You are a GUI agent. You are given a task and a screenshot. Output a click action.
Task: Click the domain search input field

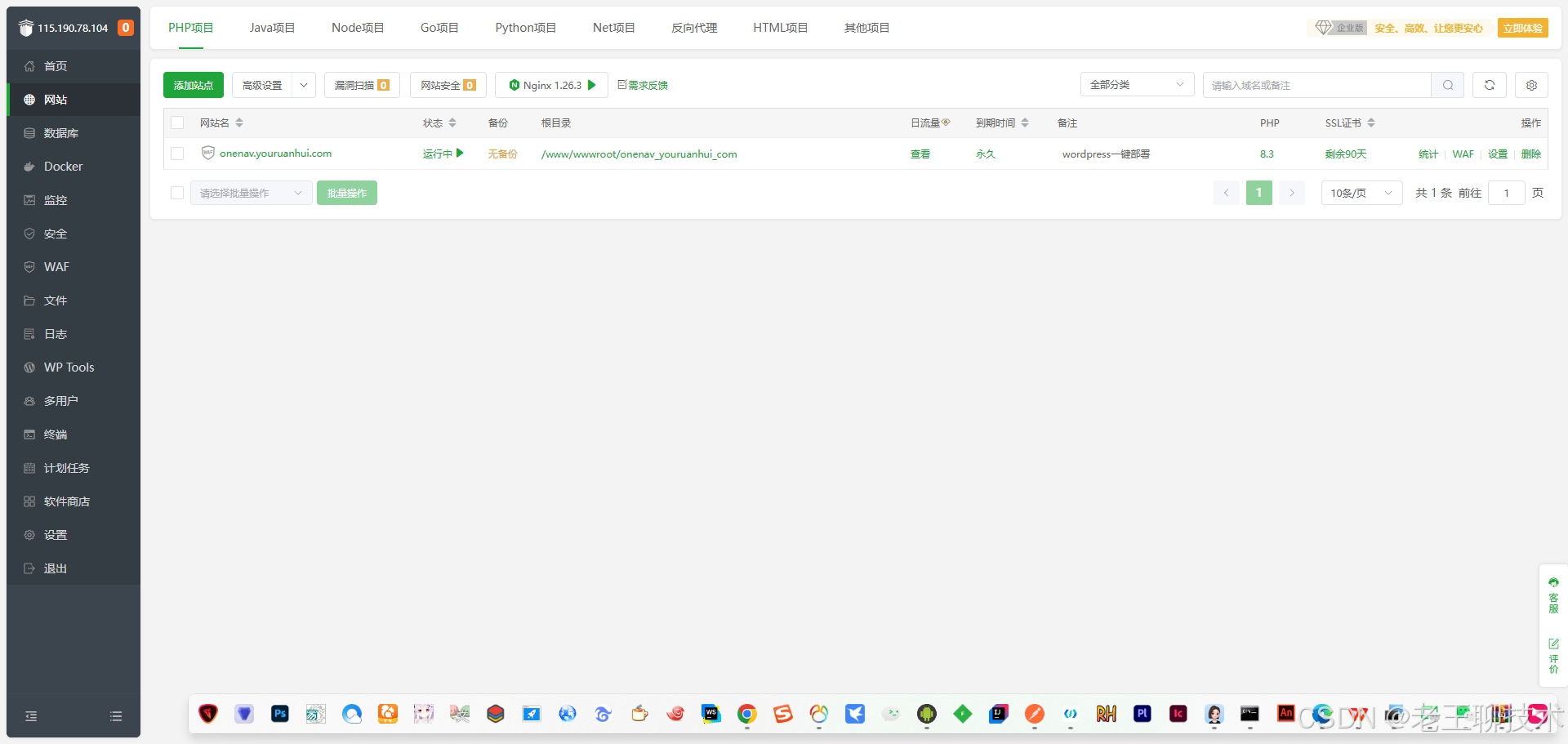click(x=1316, y=85)
